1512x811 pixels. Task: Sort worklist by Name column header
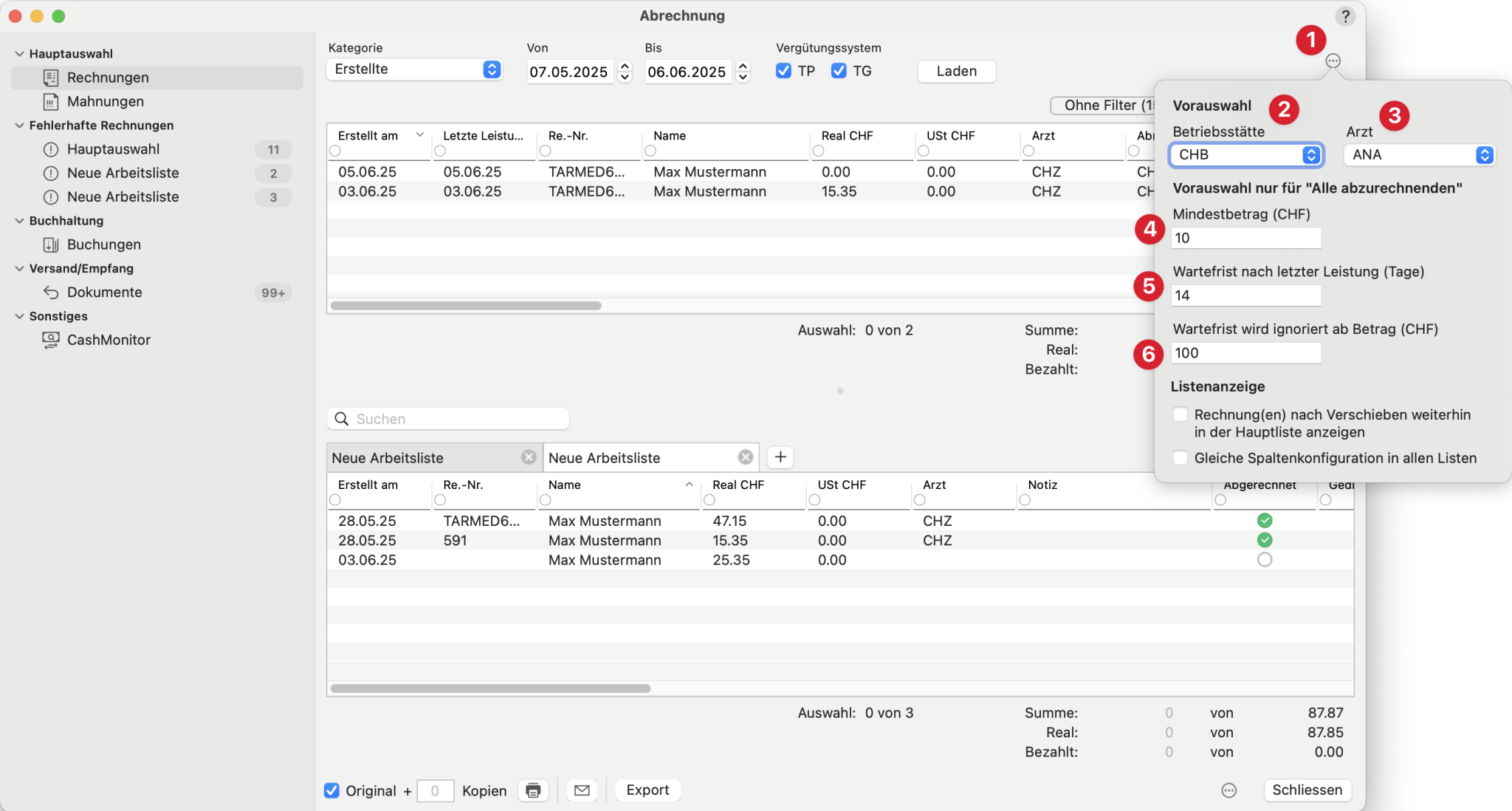click(620, 485)
